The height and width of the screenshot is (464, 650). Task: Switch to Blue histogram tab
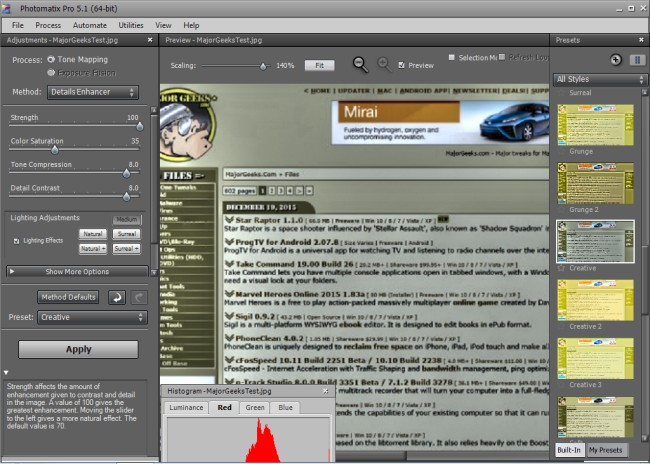285,408
